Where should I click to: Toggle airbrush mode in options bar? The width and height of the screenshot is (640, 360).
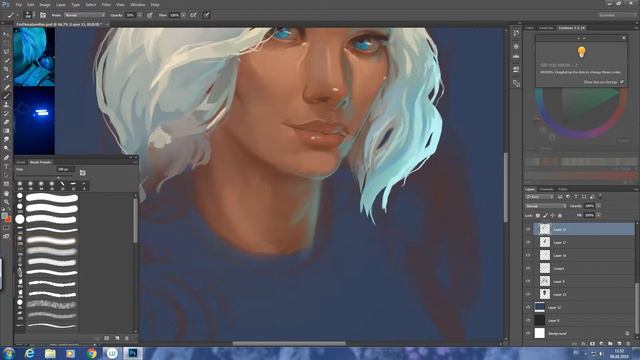[193, 15]
